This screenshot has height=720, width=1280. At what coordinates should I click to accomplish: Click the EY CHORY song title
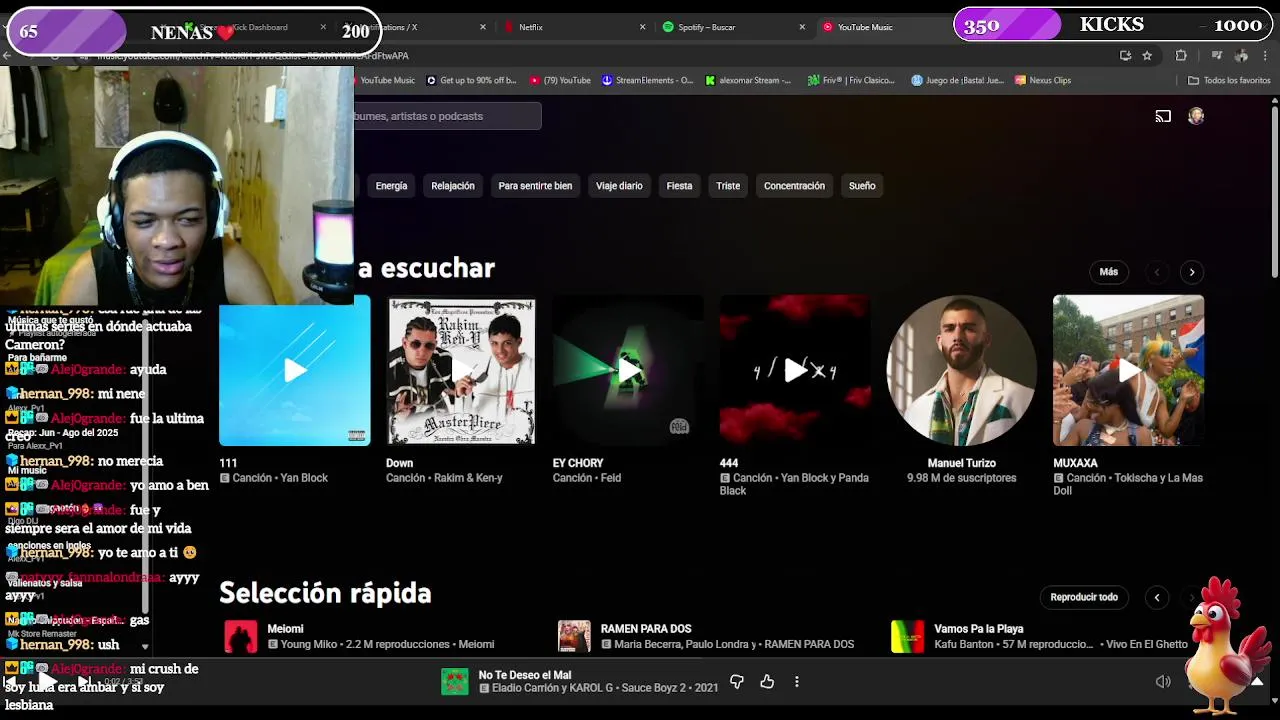[578, 463]
